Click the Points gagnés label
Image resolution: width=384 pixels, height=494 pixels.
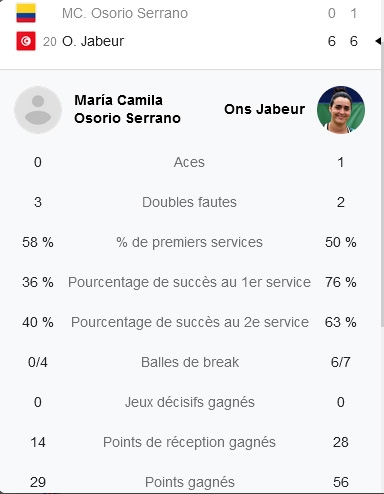tap(190, 482)
